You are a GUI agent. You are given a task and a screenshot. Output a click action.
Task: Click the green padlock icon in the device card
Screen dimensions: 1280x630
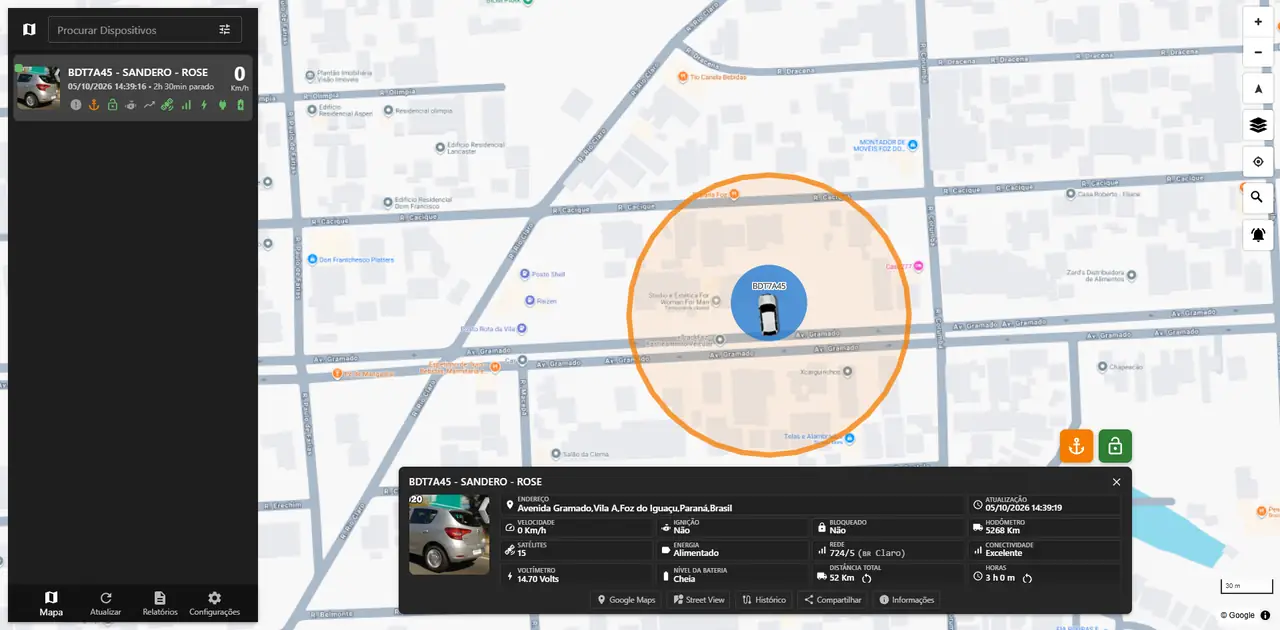point(112,104)
